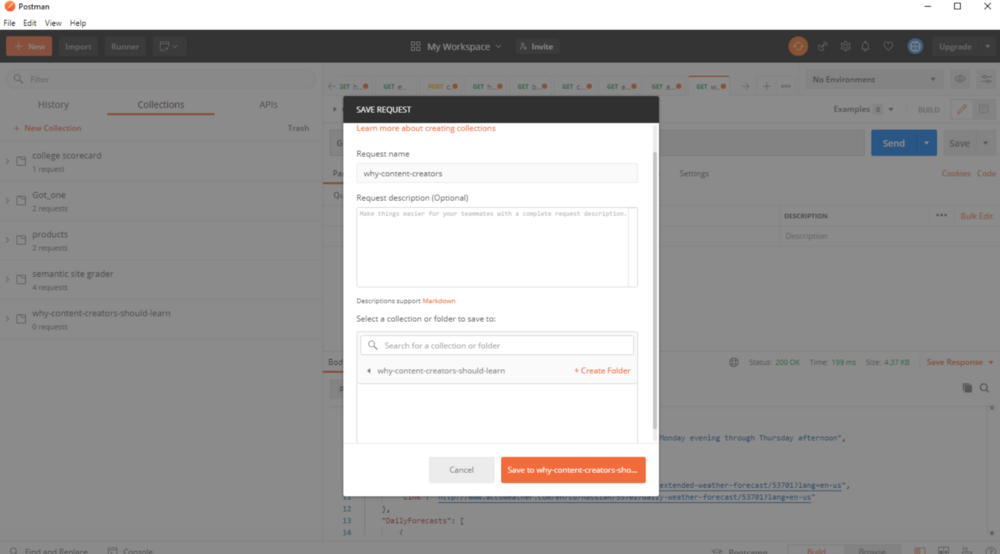Click the Markdown link
Viewport: 1000px width, 554px height.
439,301
